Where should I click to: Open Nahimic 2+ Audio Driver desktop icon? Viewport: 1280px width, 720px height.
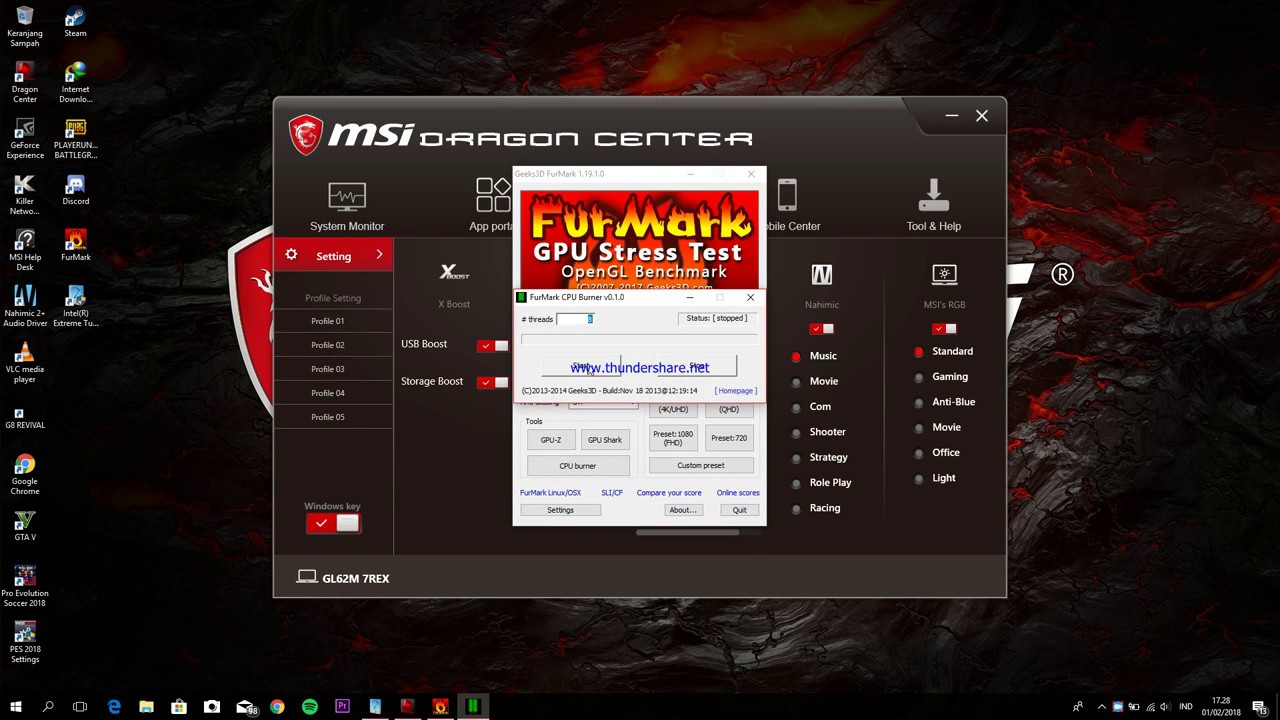25,307
